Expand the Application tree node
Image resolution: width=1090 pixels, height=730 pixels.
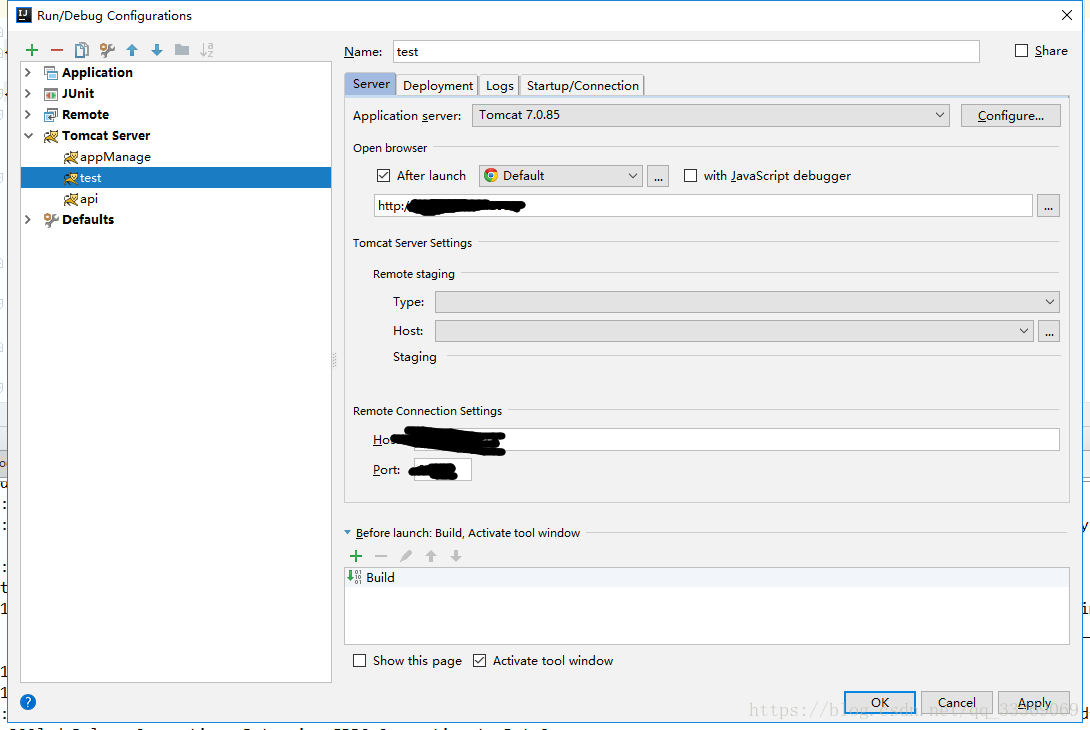point(28,72)
